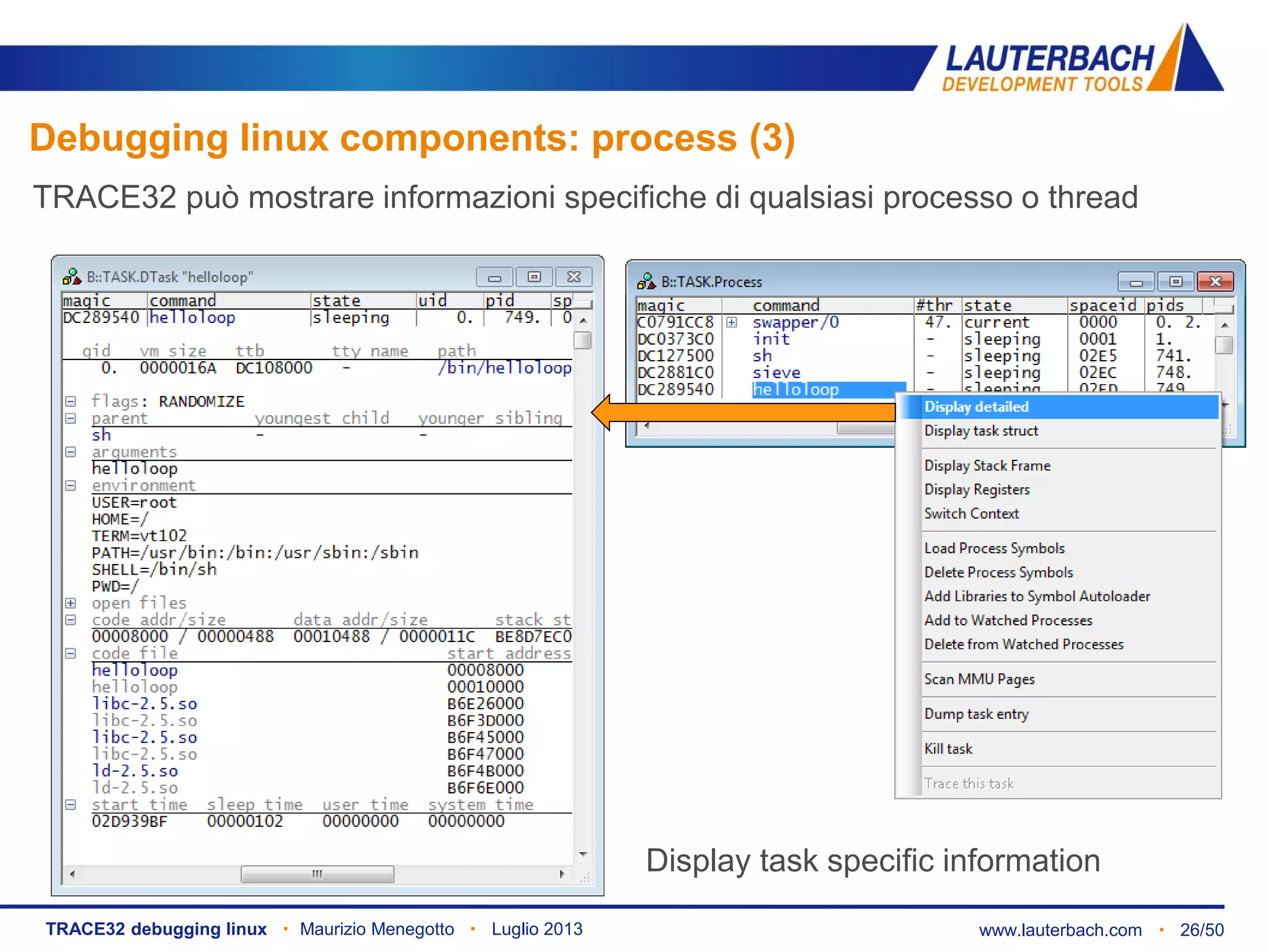The width and height of the screenshot is (1270, 952).
Task: Maximize the TASK.Process window
Action: click(1175, 282)
